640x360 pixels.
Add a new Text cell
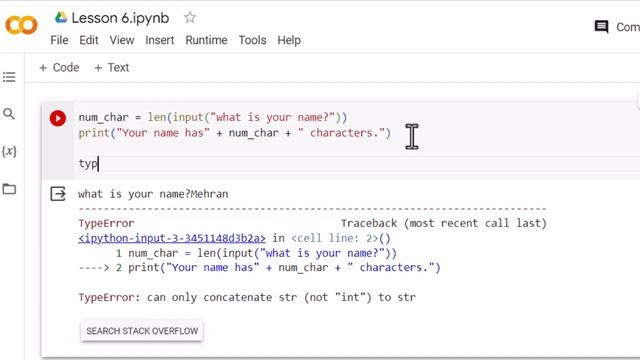click(x=111, y=67)
